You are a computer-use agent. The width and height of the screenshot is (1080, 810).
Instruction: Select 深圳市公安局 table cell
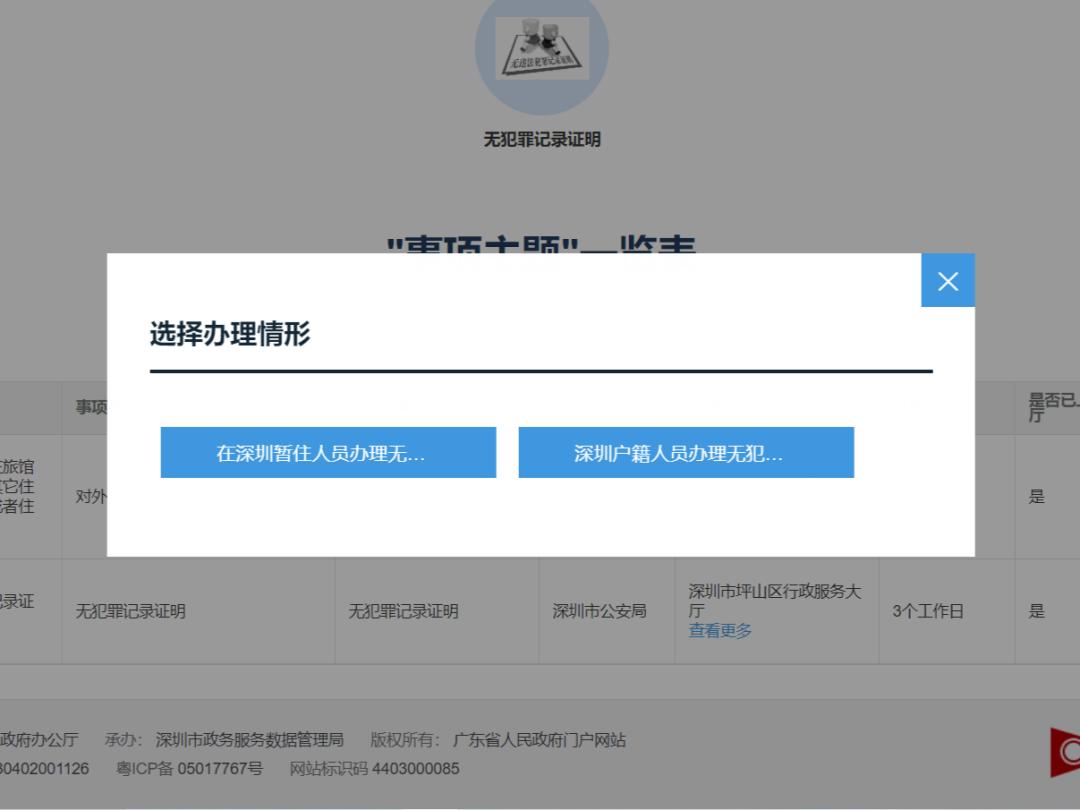pyautogui.click(x=599, y=611)
